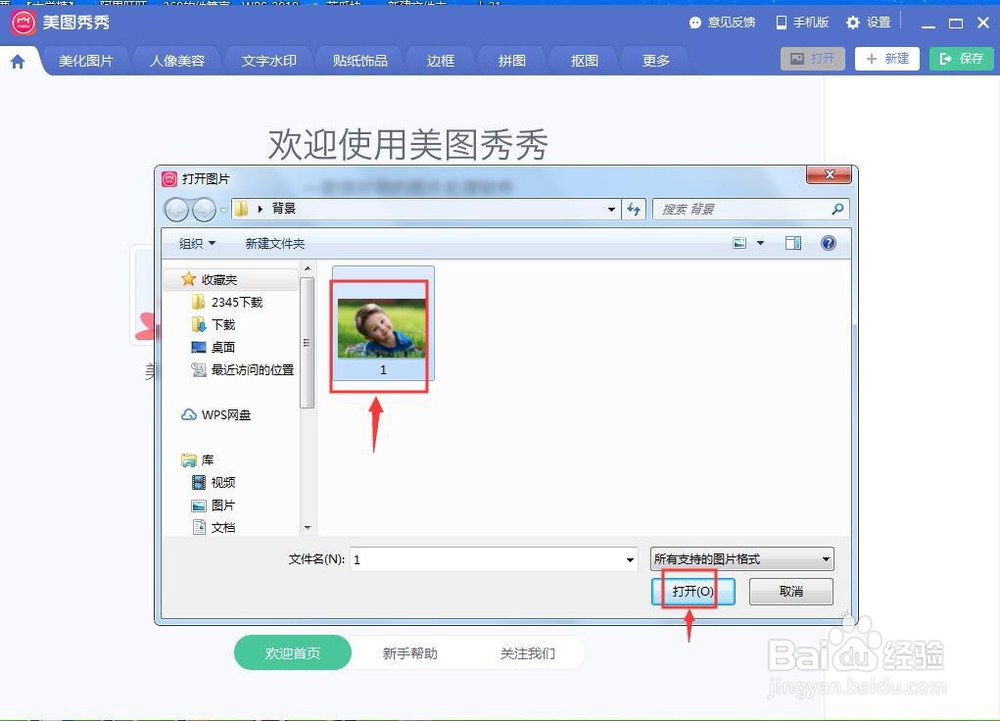
Task: Select the 欢迎首页 tab
Action: pyautogui.click(x=293, y=653)
